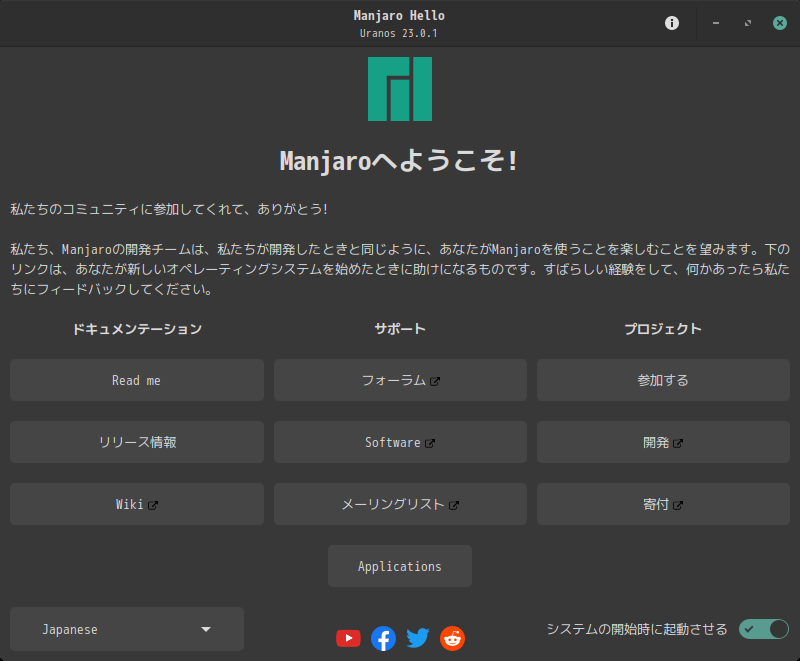Screen dimensions: 800x661
Task: Open Manjaro Facebook page icon
Action: pyautogui.click(x=383, y=638)
